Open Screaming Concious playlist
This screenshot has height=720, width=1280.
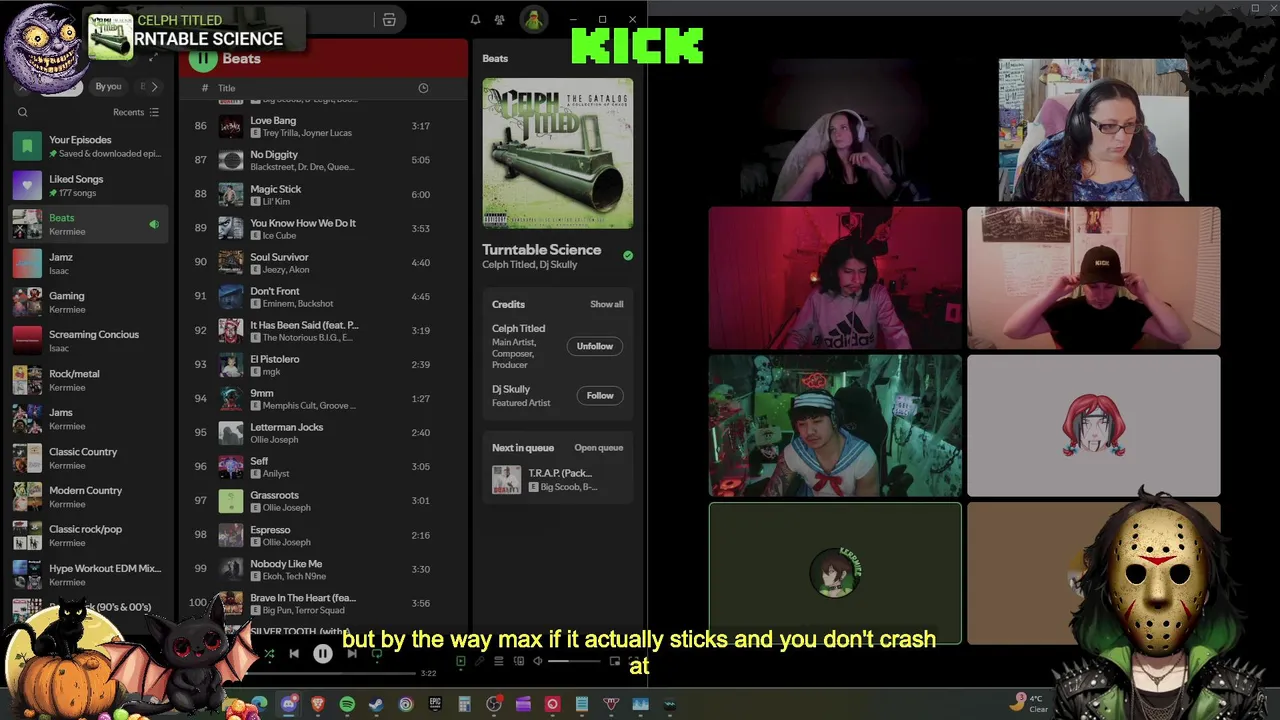coord(90,341)
